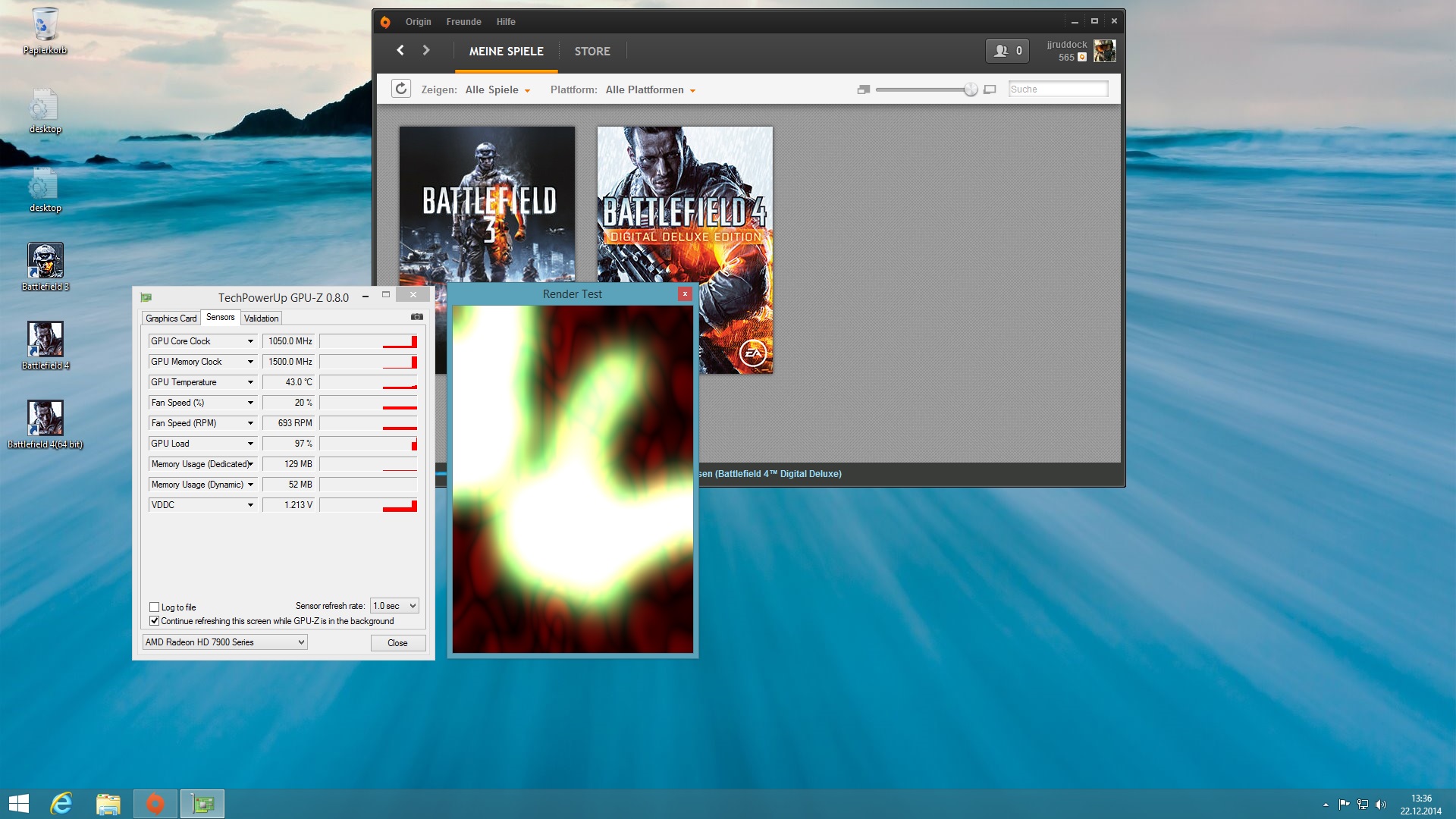
Task: Go forward with Origin's right arrow
Action: click(426, 50)
